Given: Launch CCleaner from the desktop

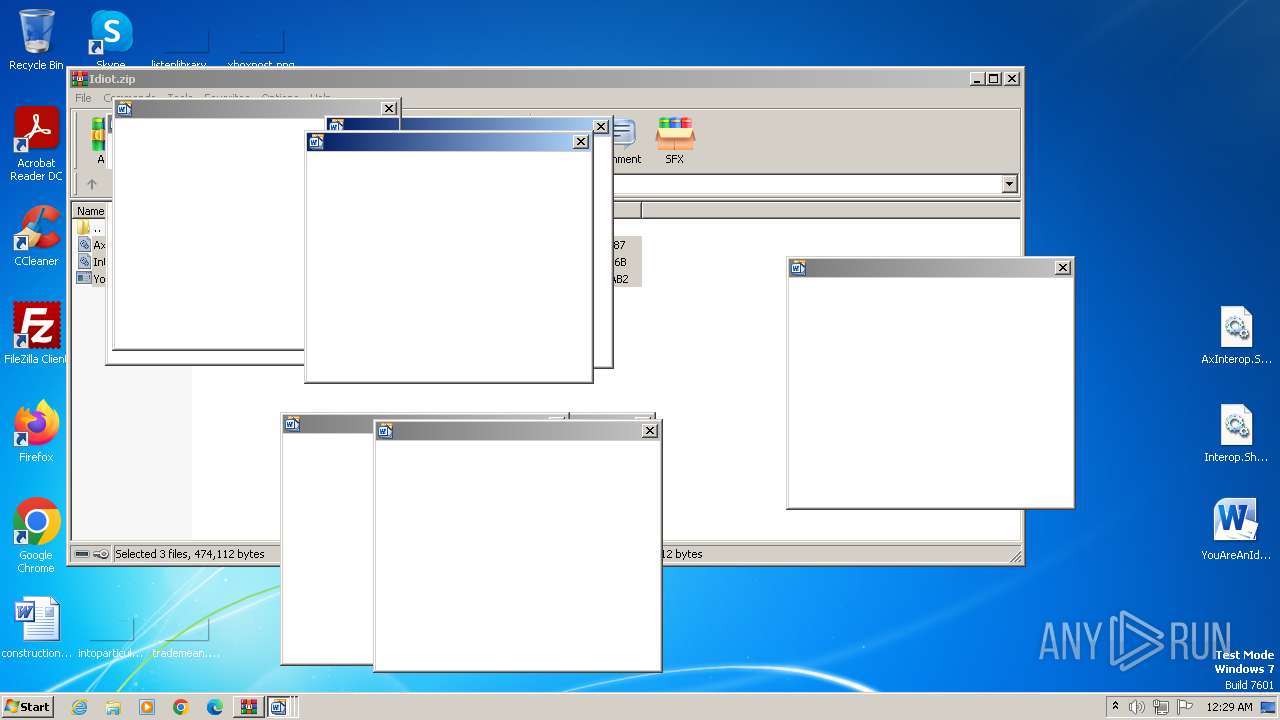Looking at the screenshot, I should point(36,237).
